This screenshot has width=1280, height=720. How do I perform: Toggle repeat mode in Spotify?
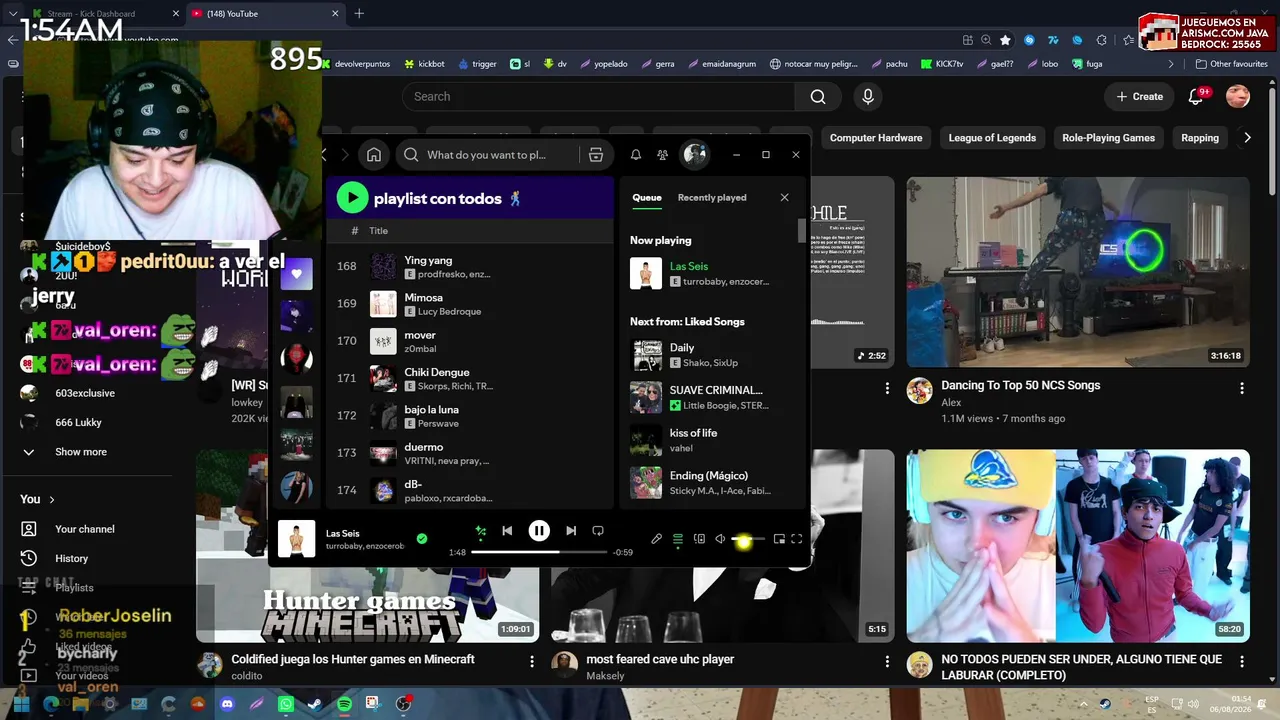pyautogui.click(x=598, y=531)
